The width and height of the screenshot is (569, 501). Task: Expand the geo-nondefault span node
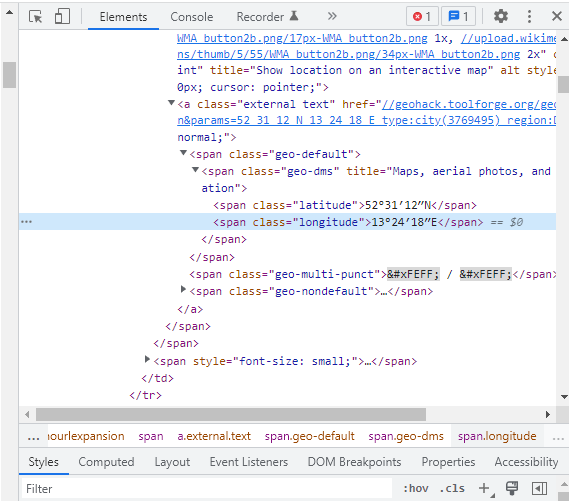183,289
